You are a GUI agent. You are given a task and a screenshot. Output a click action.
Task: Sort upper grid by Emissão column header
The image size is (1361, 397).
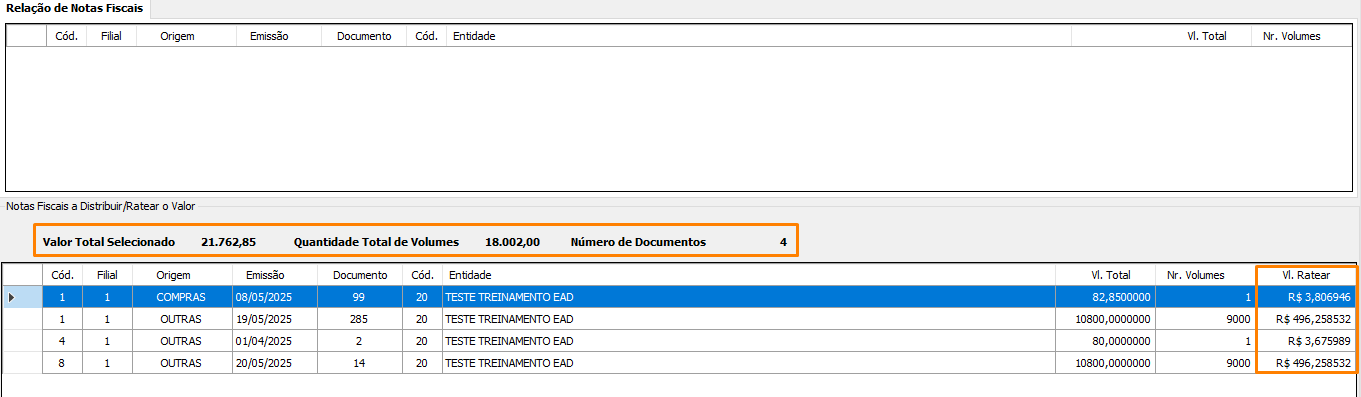pos(269,36)
